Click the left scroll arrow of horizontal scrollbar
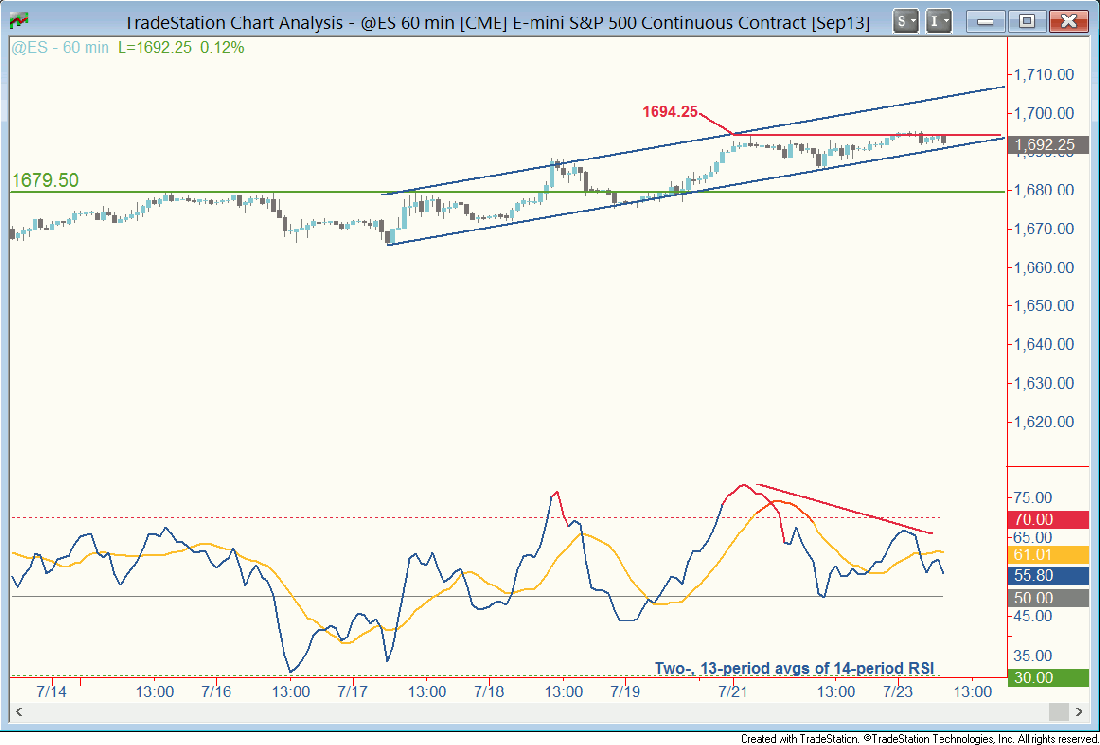This screenshot has height=745, width=1100. tap(18, 711)
